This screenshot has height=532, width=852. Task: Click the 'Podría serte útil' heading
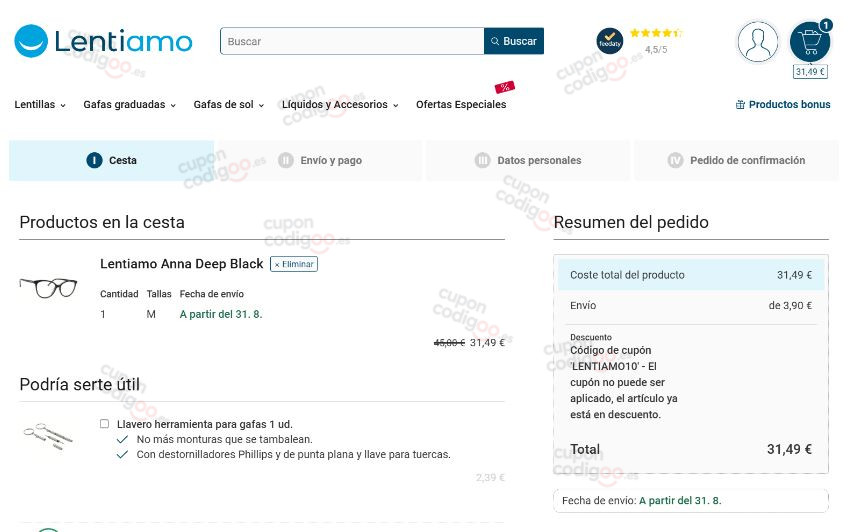pyautogui.click(x=80, y=385)
